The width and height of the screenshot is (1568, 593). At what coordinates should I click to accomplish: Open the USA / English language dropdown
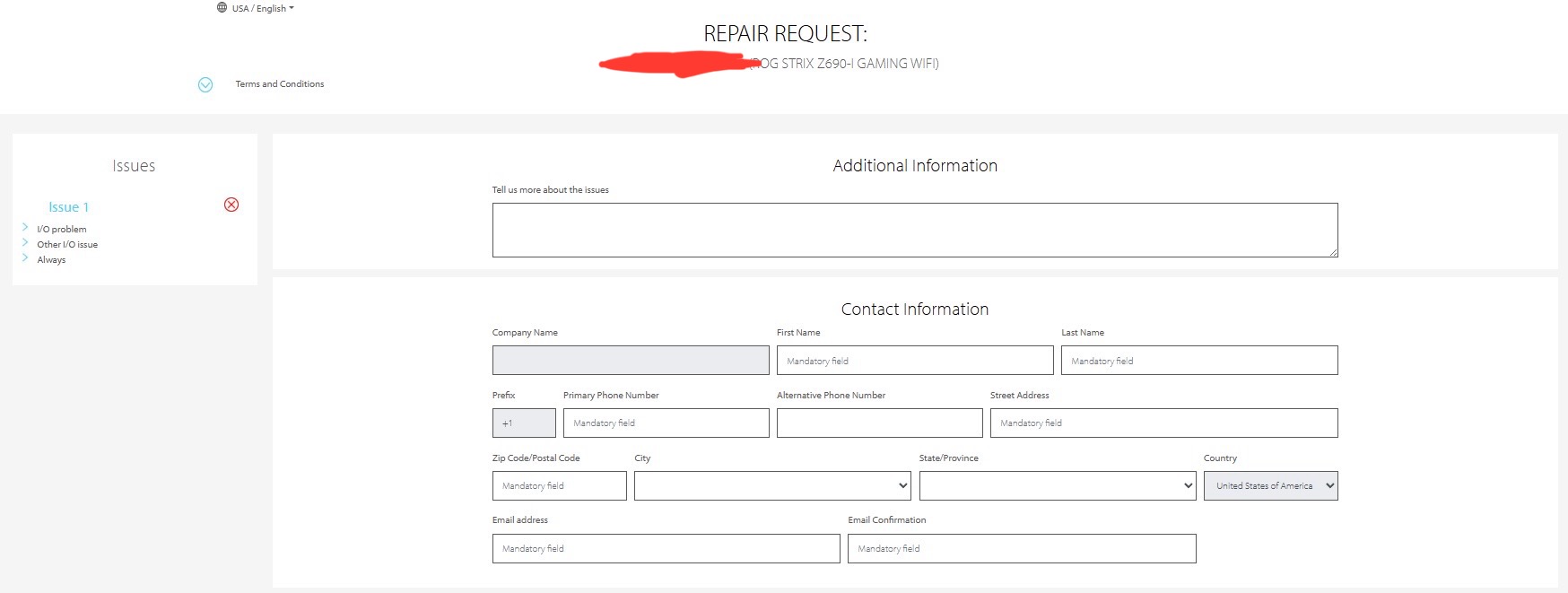[x=263, y=8]
